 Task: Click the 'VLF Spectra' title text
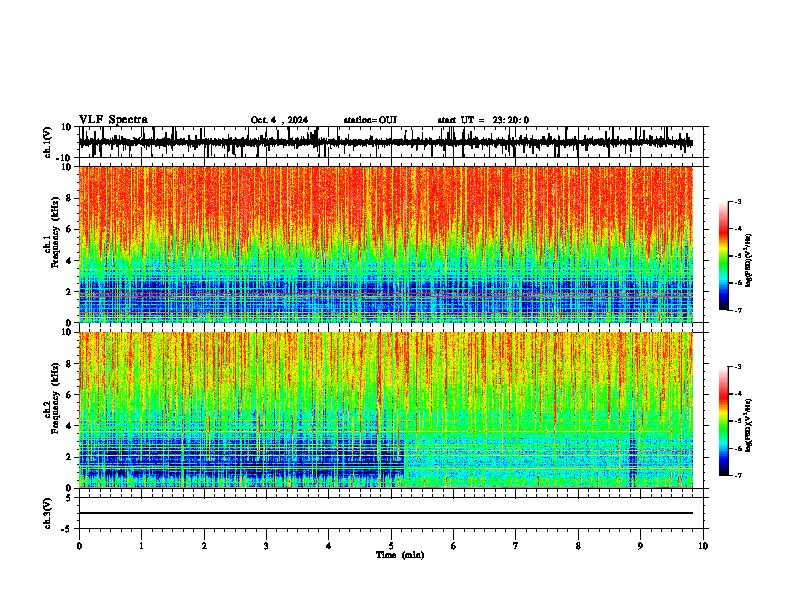click(113, 120)
